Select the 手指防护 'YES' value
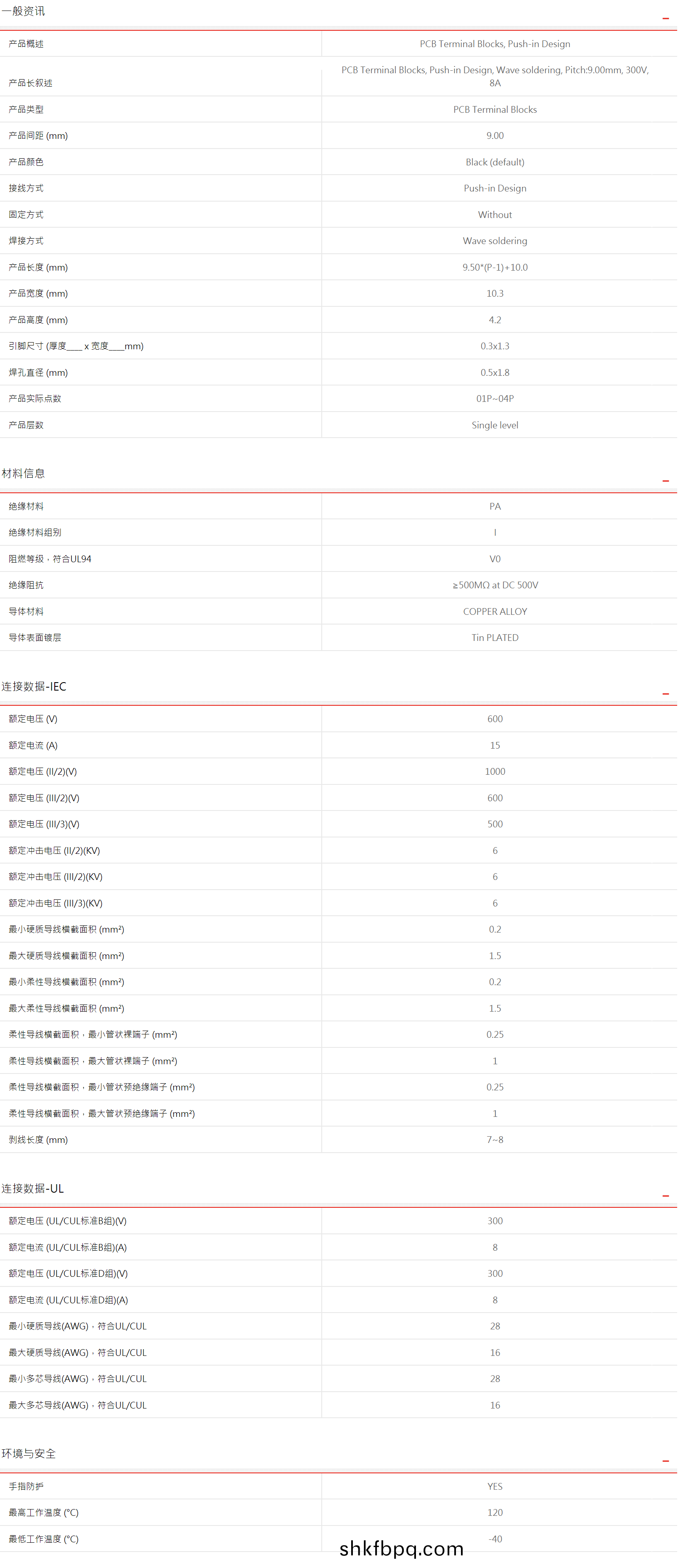The width and height of the screenshot is (678, 1568). point(495,1486)
